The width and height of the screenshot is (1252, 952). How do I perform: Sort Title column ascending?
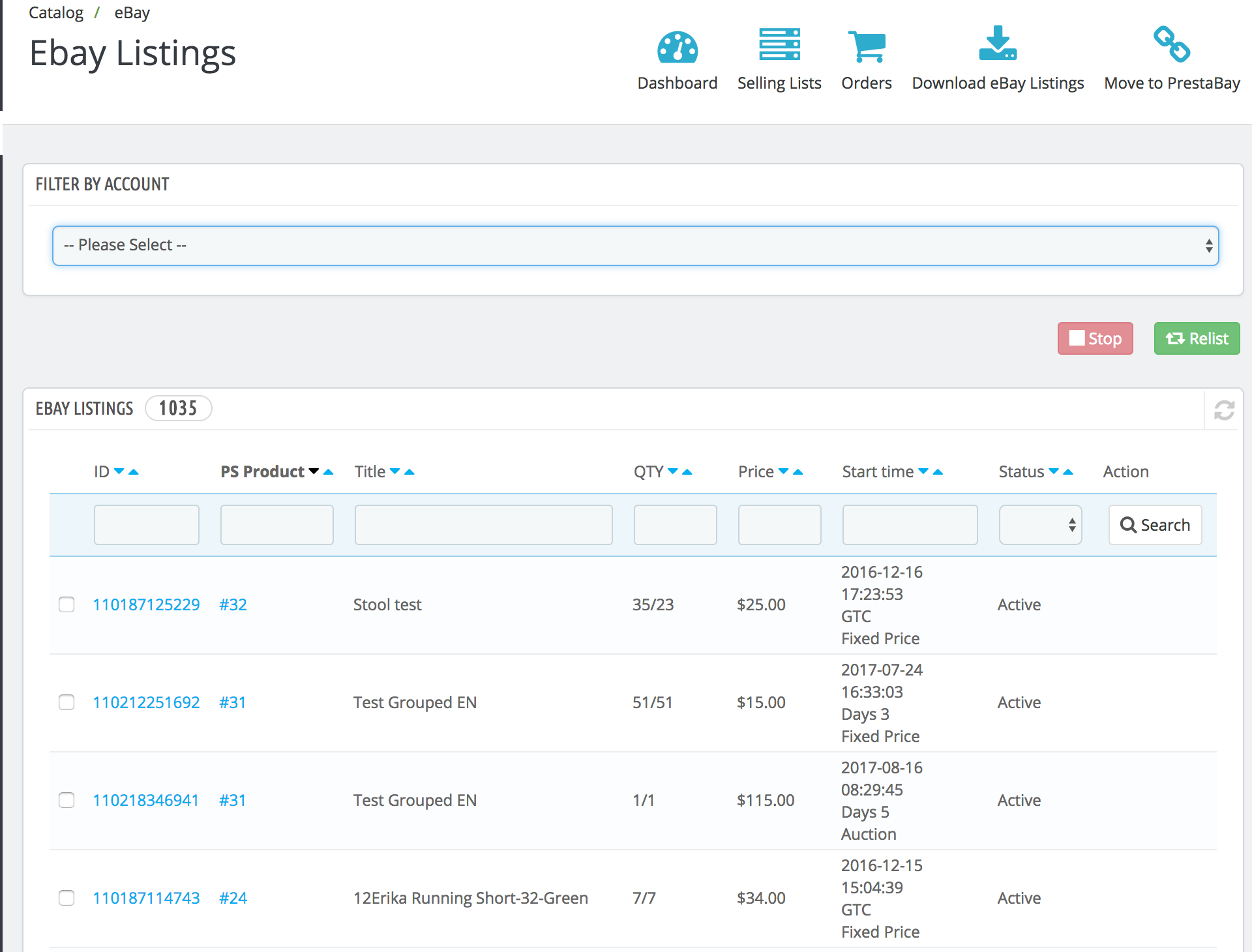410,471
